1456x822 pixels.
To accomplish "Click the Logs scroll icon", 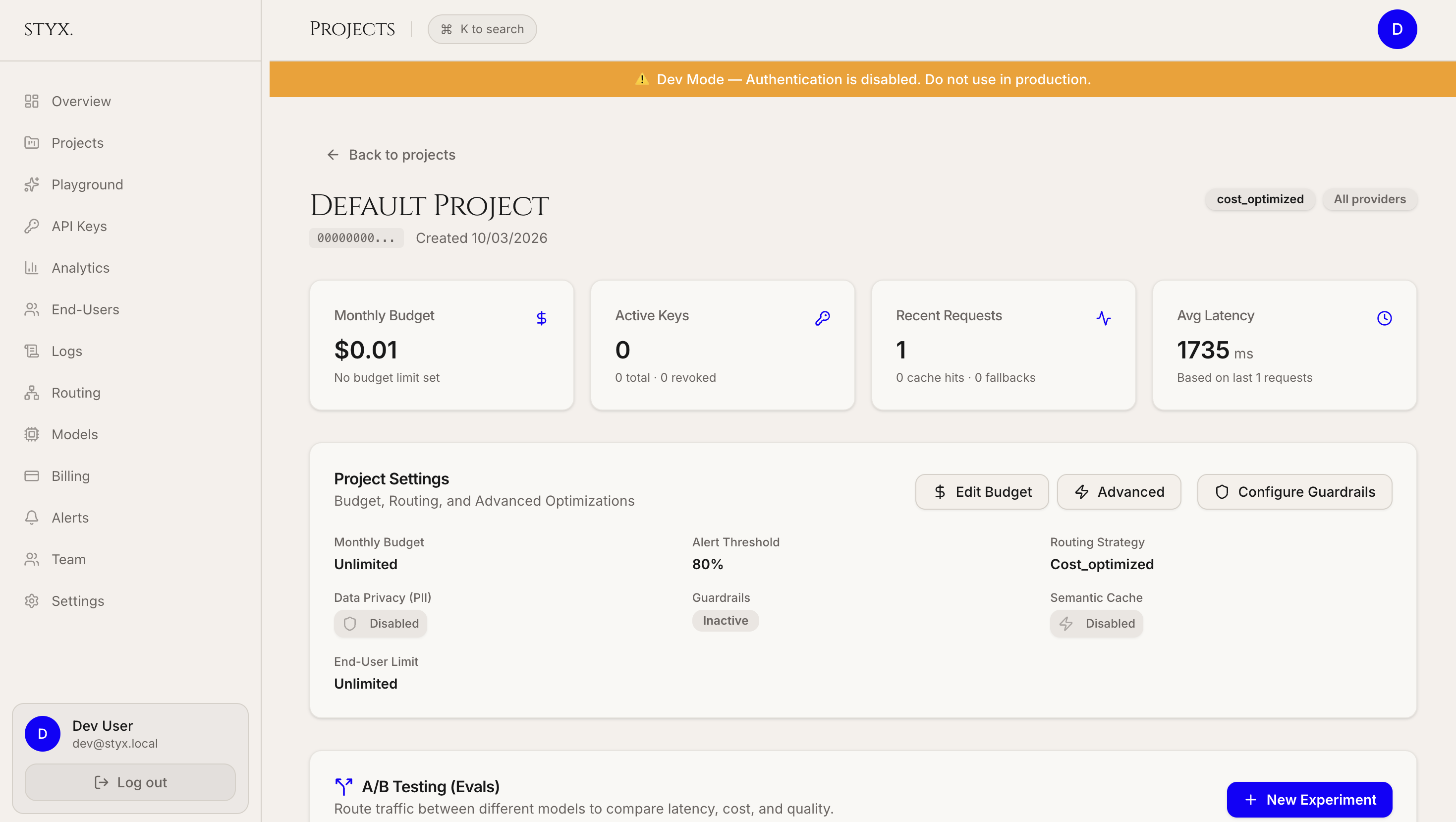I will [32, 351].
